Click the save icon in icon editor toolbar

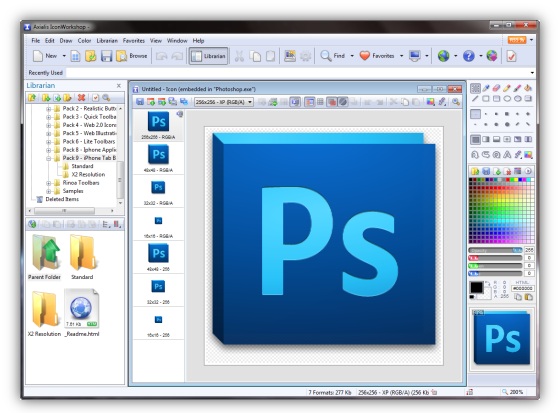[x=140, y=102]
